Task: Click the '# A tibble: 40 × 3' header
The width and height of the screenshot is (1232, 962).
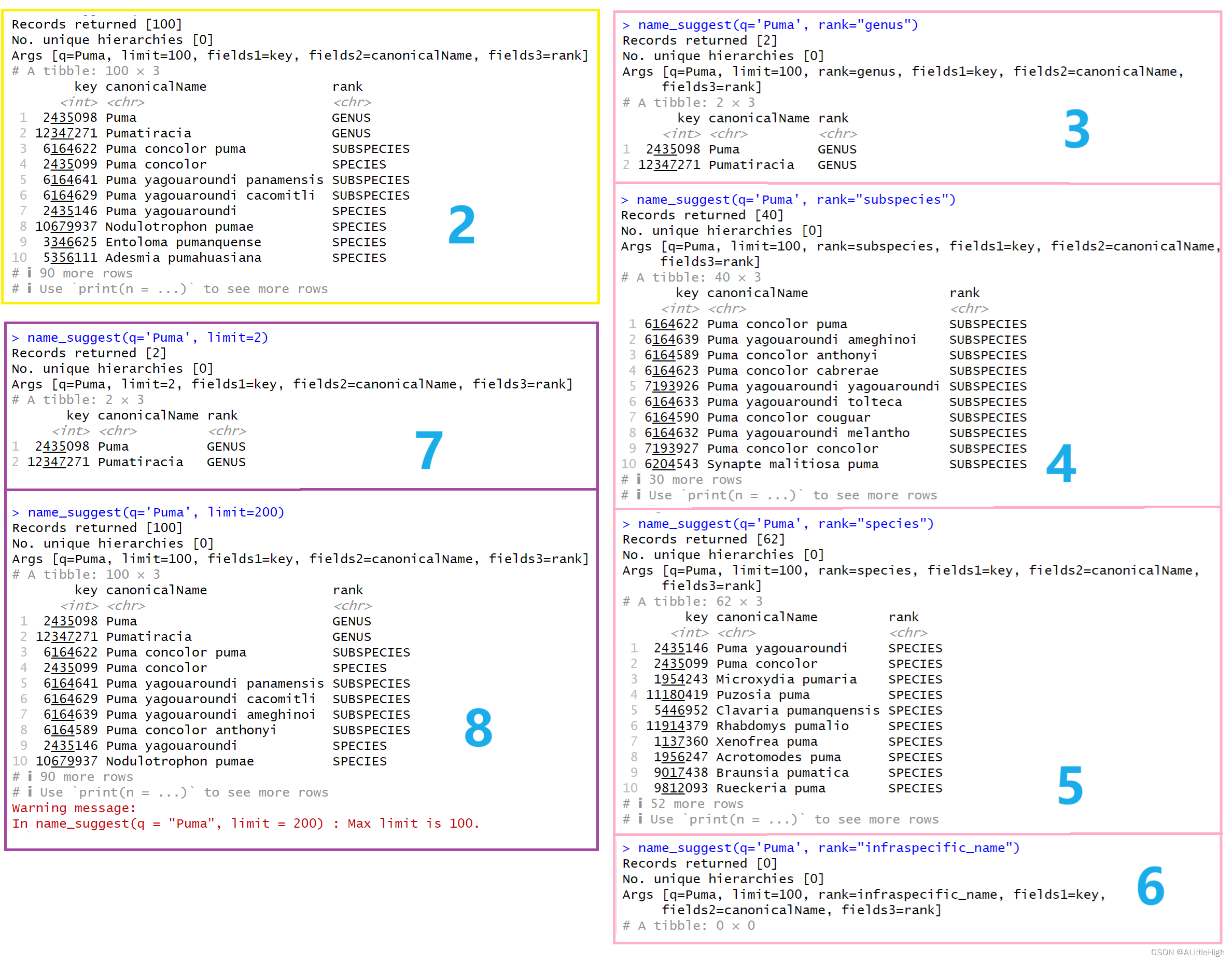Action: tap(691, 277)
